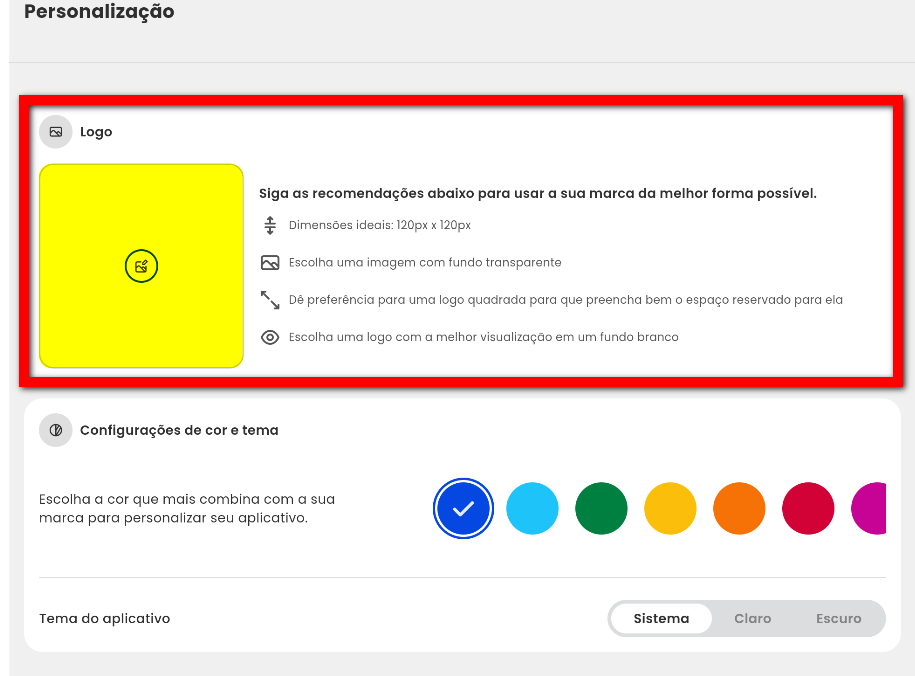Click the dimensions icon next to "Dimensões ideais"
The width and height of the screenshot is (915, 676).
pyautogui.click(x=269, y=225)
